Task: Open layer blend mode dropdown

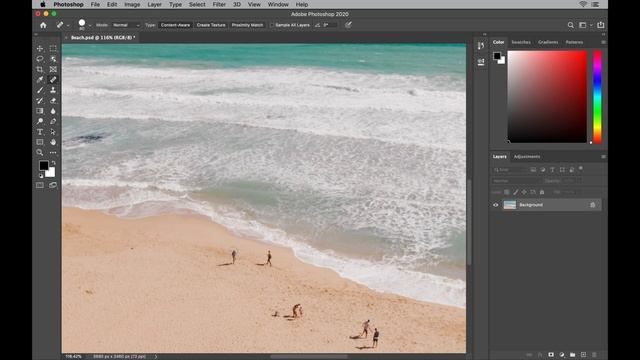Action: 517,181
